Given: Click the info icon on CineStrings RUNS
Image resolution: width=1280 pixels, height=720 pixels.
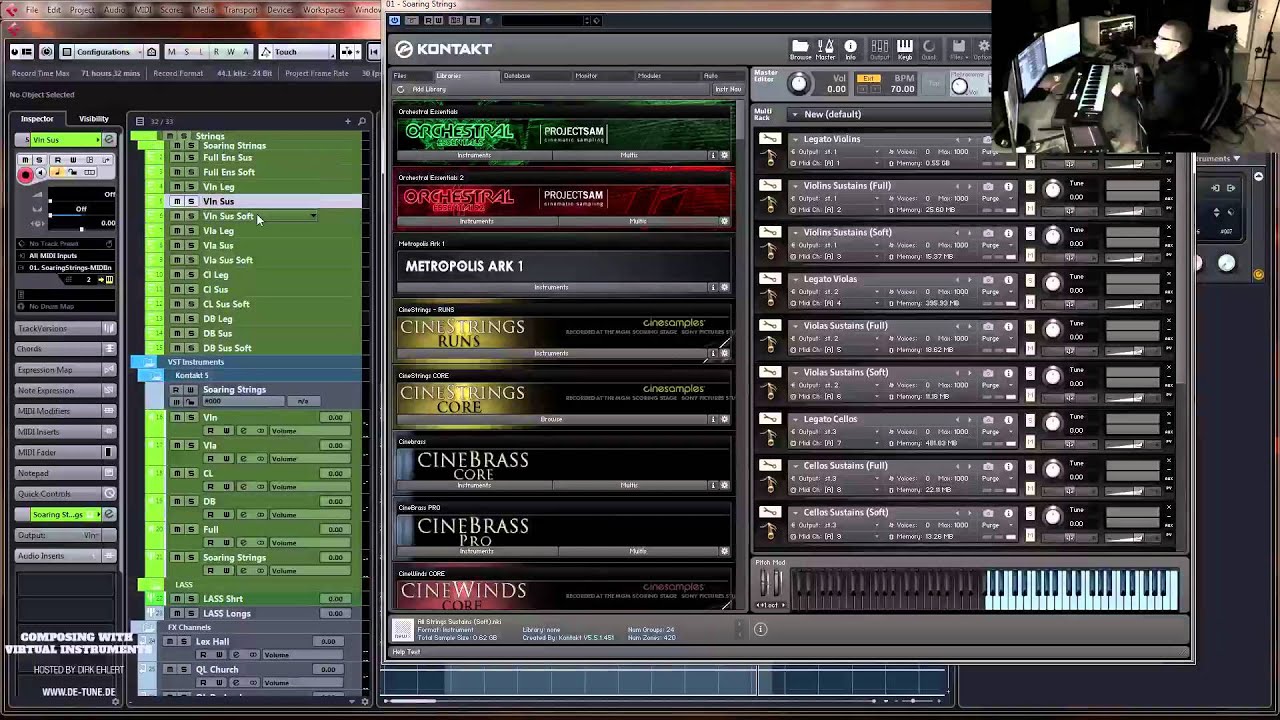Looking at the screenshot, I should tap(713, 353).
